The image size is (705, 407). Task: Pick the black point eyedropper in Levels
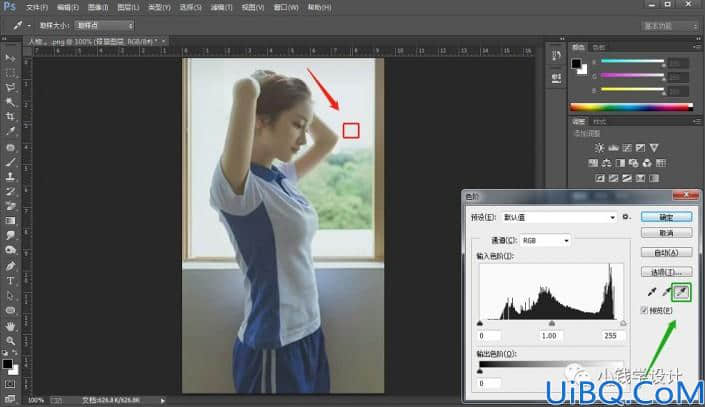[651, 292]
